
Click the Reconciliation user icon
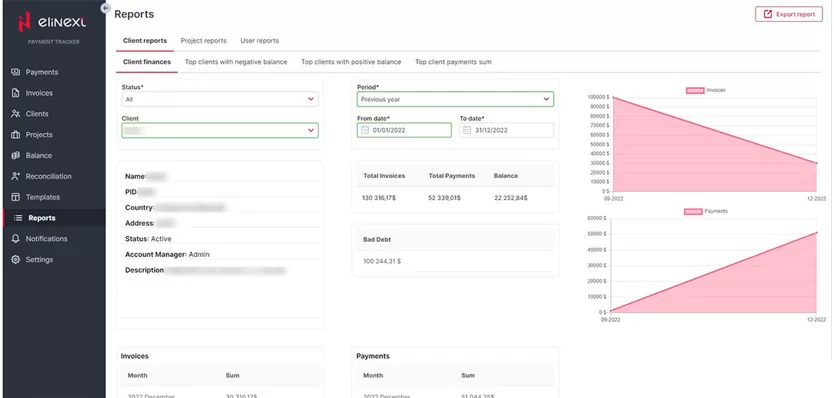tap(15, 176)
